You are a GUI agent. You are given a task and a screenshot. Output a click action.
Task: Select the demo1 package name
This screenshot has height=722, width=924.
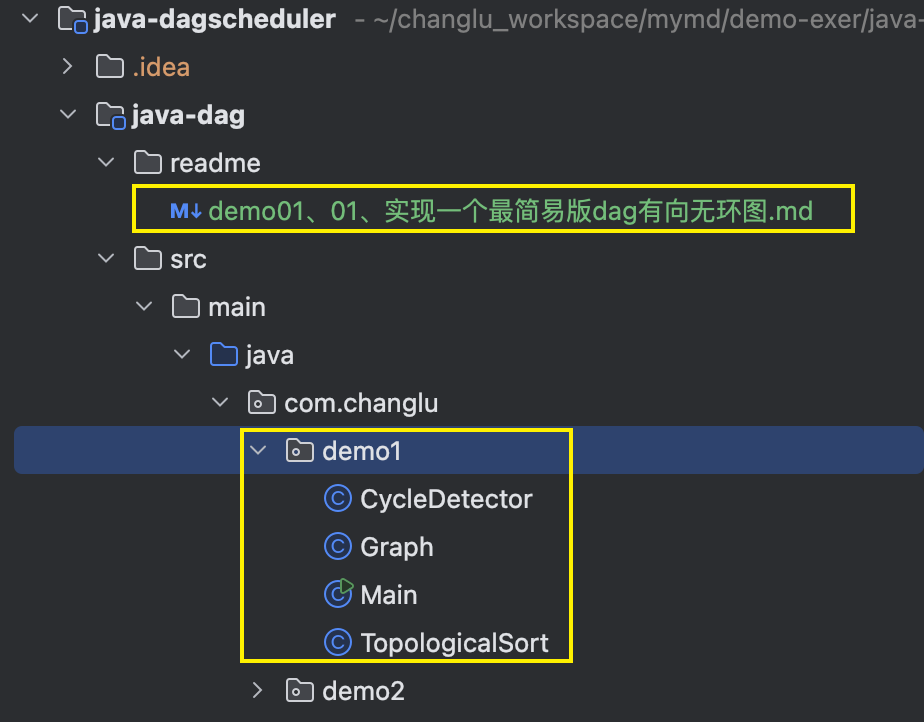pyautogui.click(x=362, y=451)
